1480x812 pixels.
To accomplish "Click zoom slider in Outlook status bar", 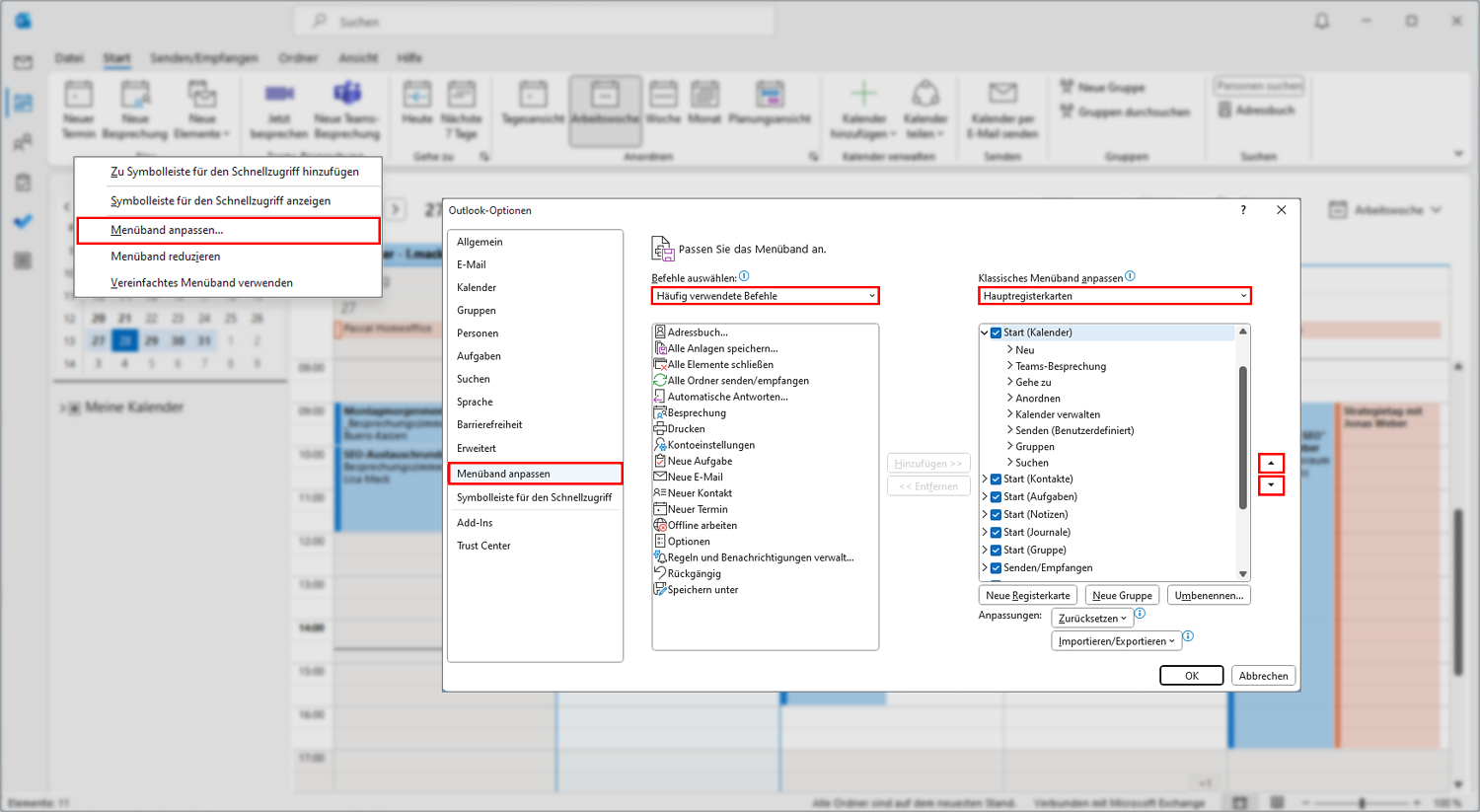I will [x=1362, y=803].
